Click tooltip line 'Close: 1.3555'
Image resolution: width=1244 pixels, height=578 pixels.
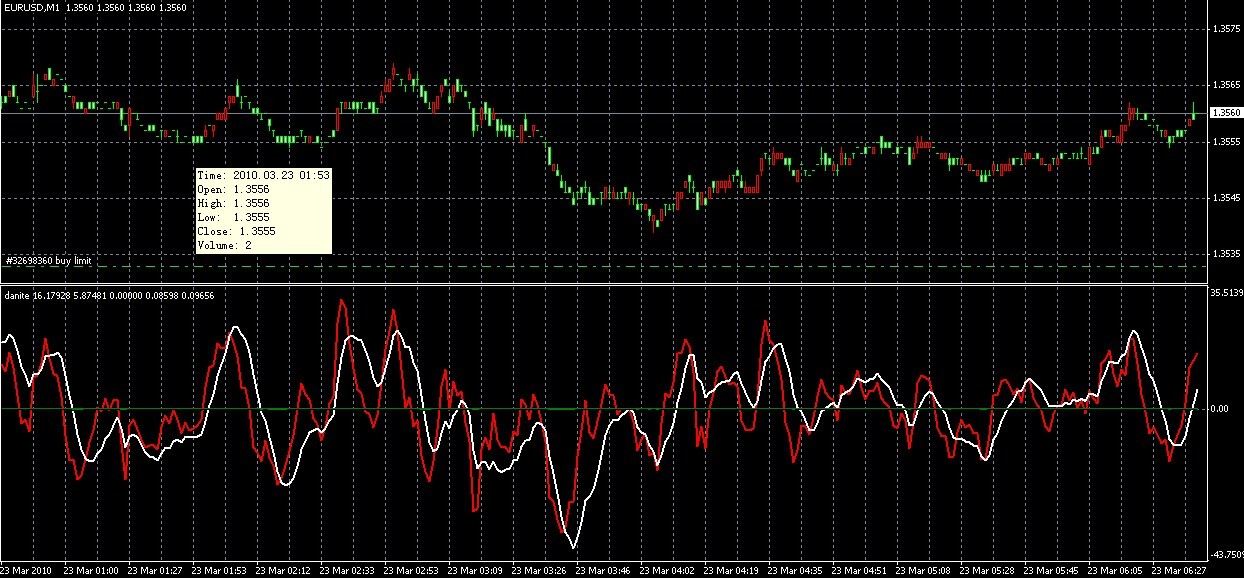[238, 231]
